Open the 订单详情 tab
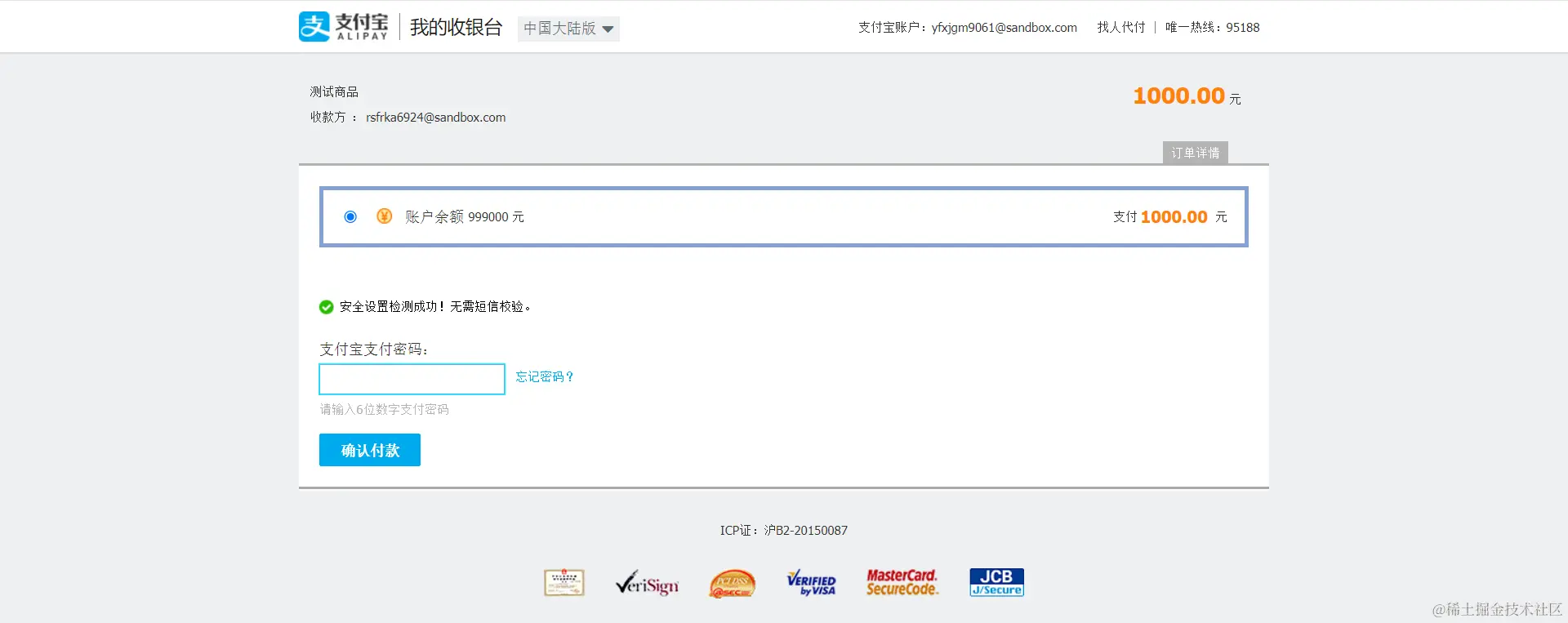Image resolution: width=1568 pixels, height=623 pixels. point(1196,153)
